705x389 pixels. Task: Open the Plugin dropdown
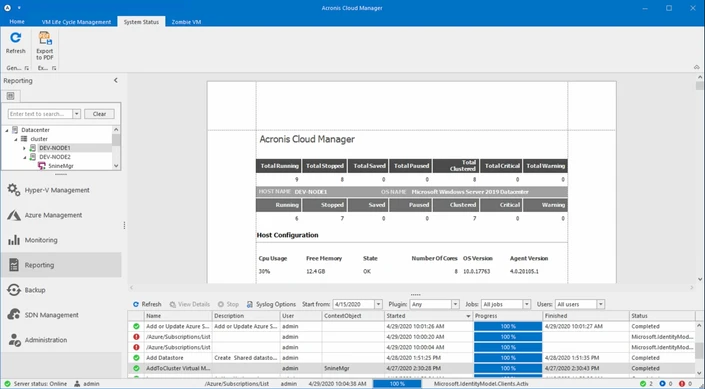click(455, 304)
